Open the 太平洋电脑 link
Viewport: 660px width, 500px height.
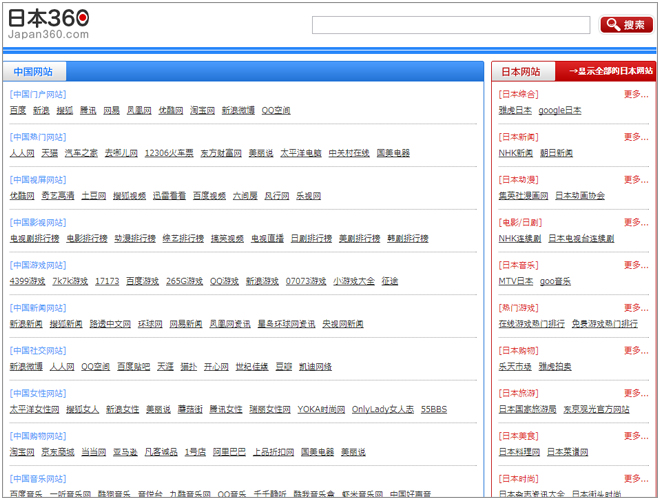301,153
